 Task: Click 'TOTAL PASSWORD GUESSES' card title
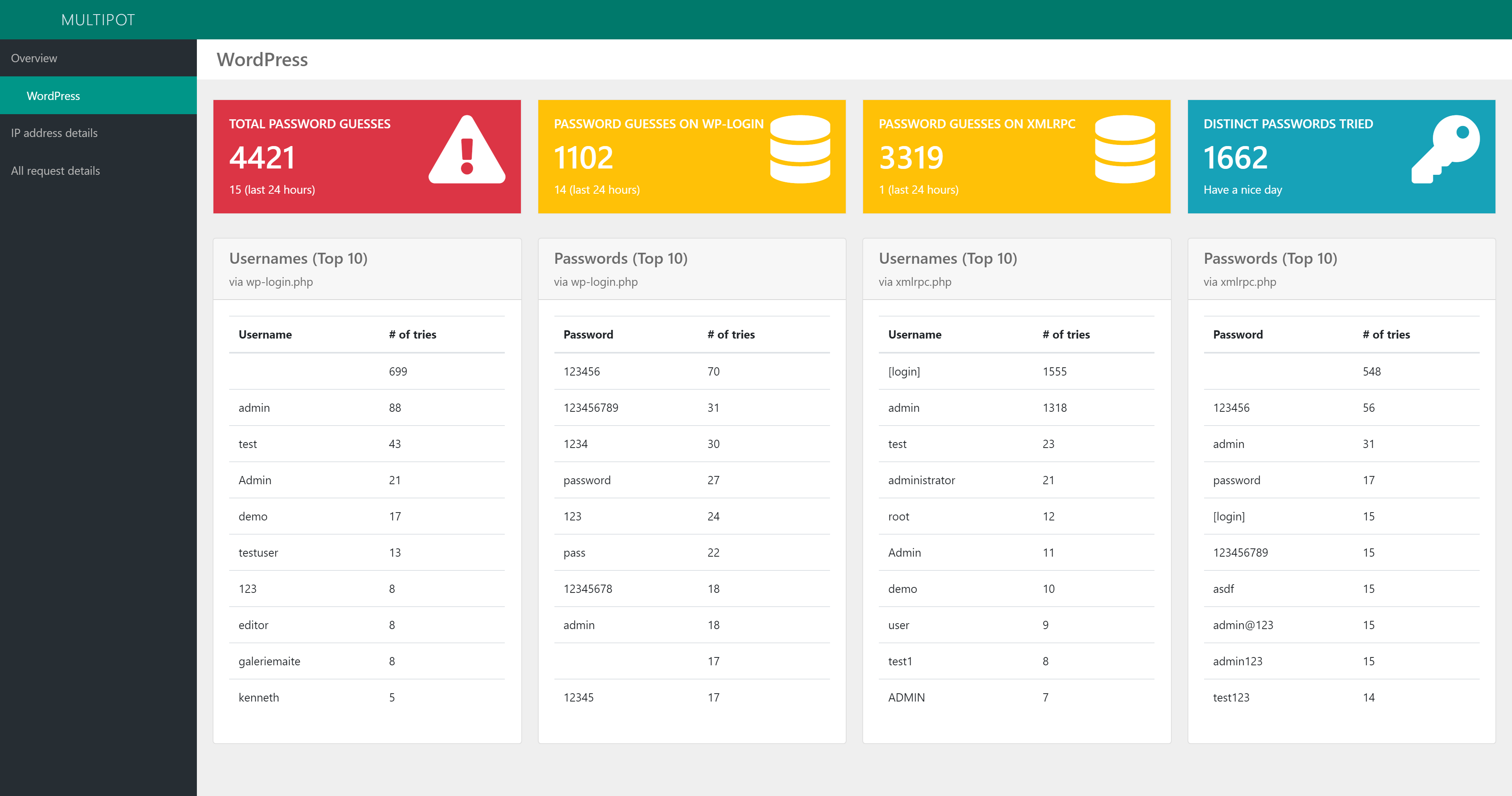click(309, 124)
